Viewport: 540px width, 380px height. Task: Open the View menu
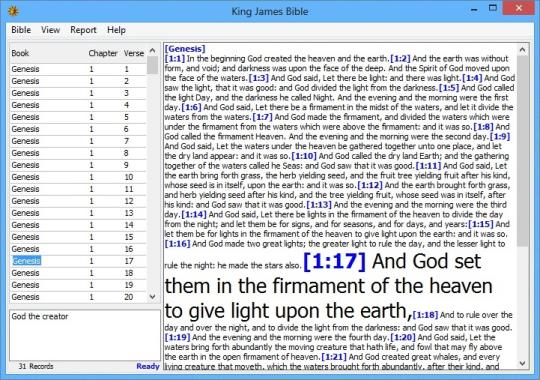pos(50,30)
